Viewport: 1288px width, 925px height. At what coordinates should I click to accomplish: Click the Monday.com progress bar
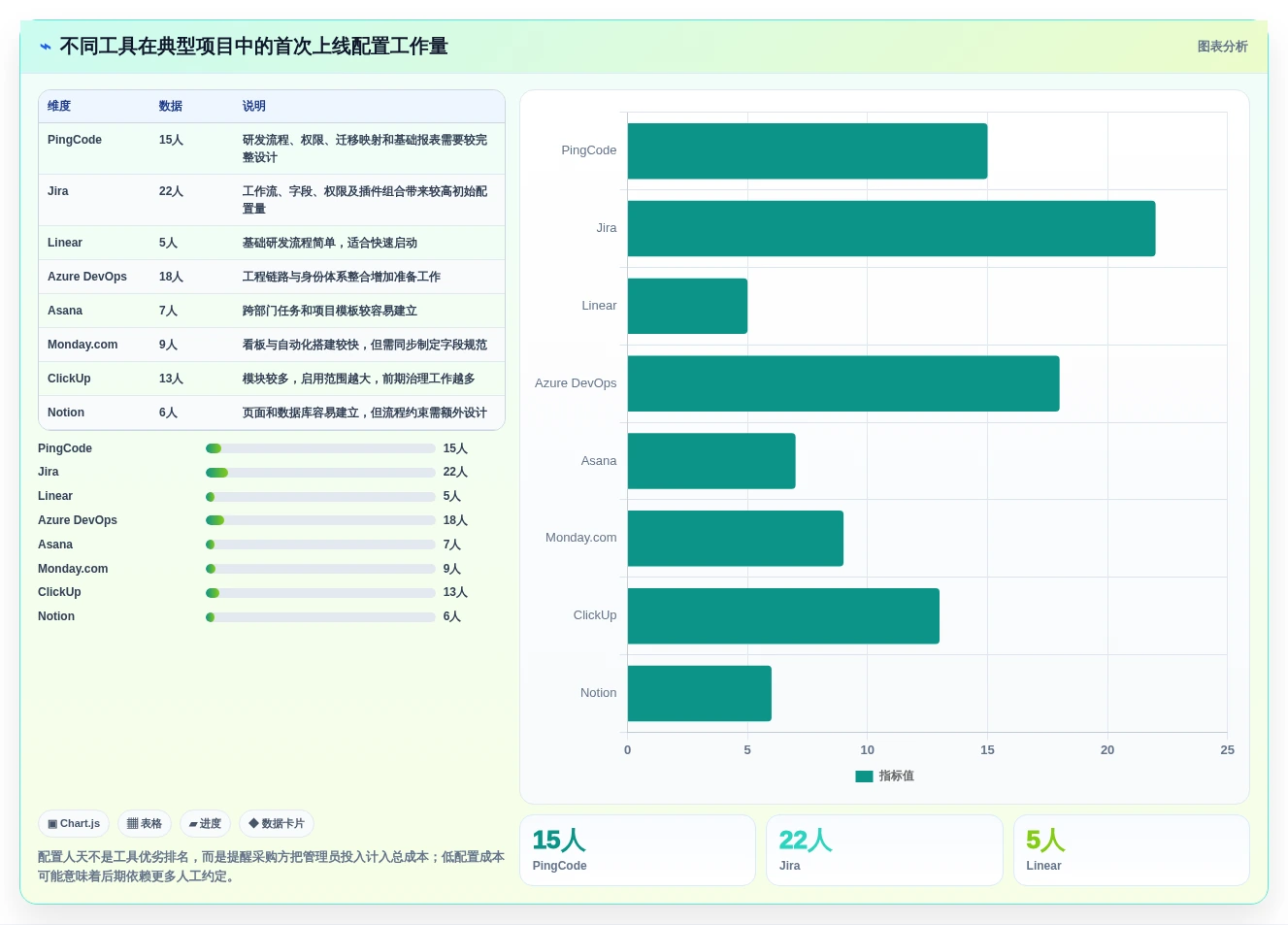tap(320, 569)
